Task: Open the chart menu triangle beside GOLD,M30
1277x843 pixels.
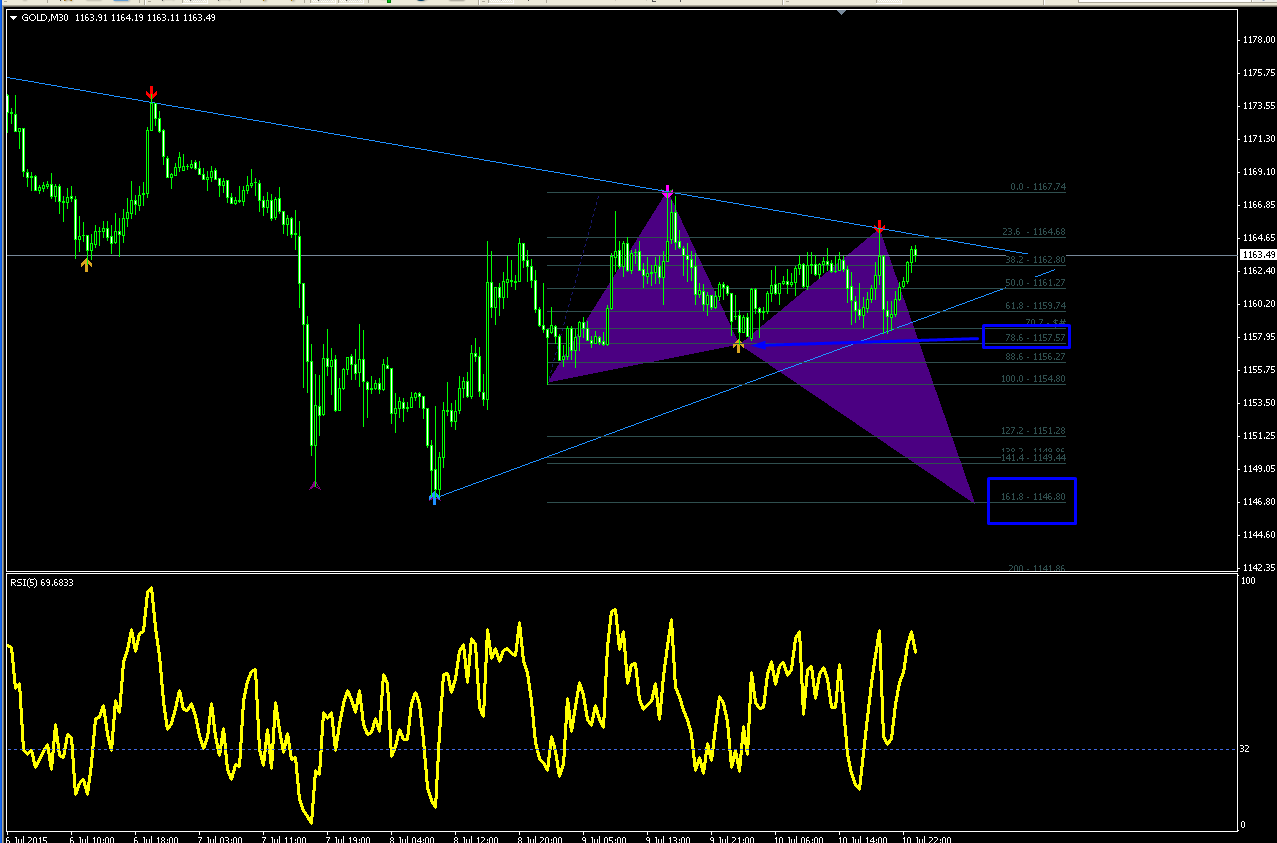Action: click(12, 18)
